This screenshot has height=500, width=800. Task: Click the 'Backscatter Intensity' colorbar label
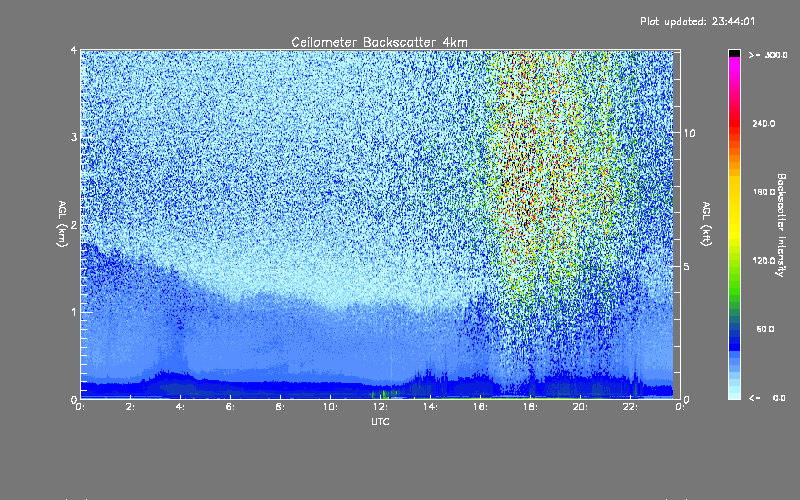tap(781, 225)
